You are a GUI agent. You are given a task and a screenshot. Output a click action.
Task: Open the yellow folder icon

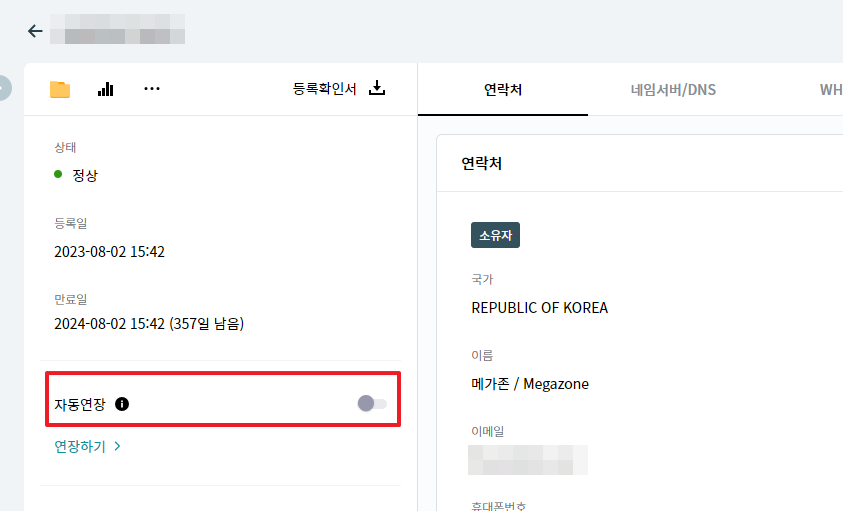(60, 89)
